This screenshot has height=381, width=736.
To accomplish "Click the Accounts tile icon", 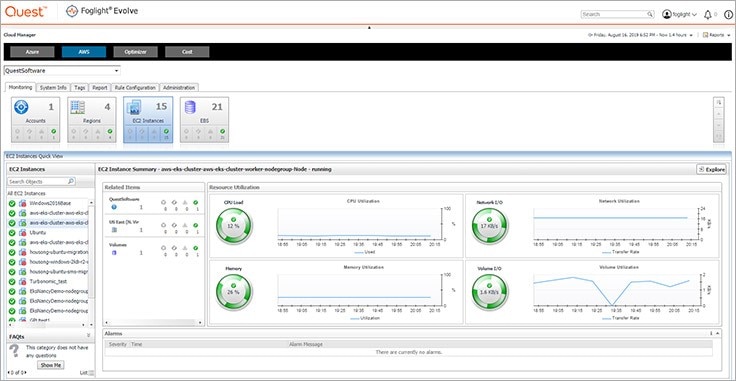I will point(22,107).
